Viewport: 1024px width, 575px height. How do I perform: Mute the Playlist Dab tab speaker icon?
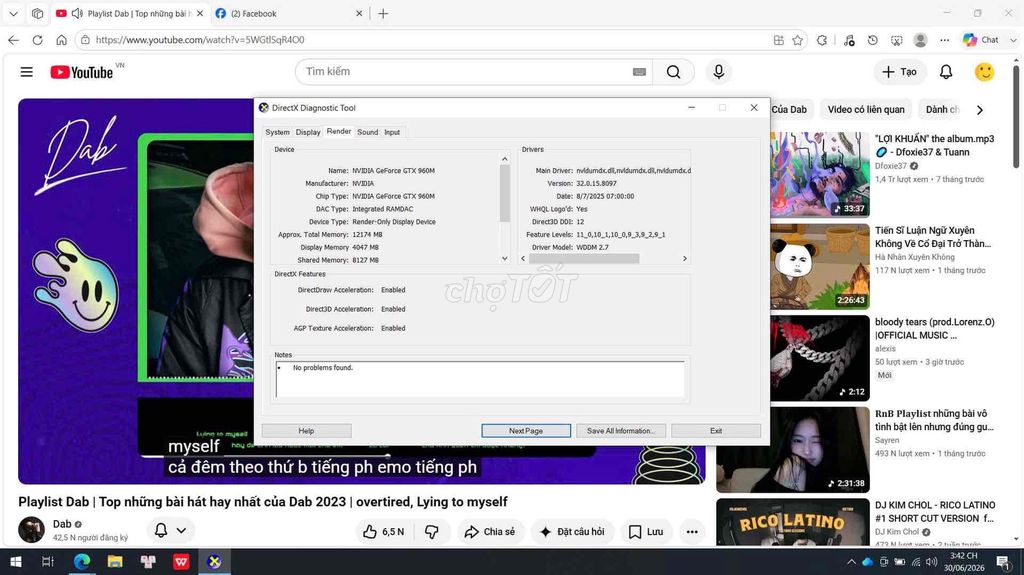77,13
